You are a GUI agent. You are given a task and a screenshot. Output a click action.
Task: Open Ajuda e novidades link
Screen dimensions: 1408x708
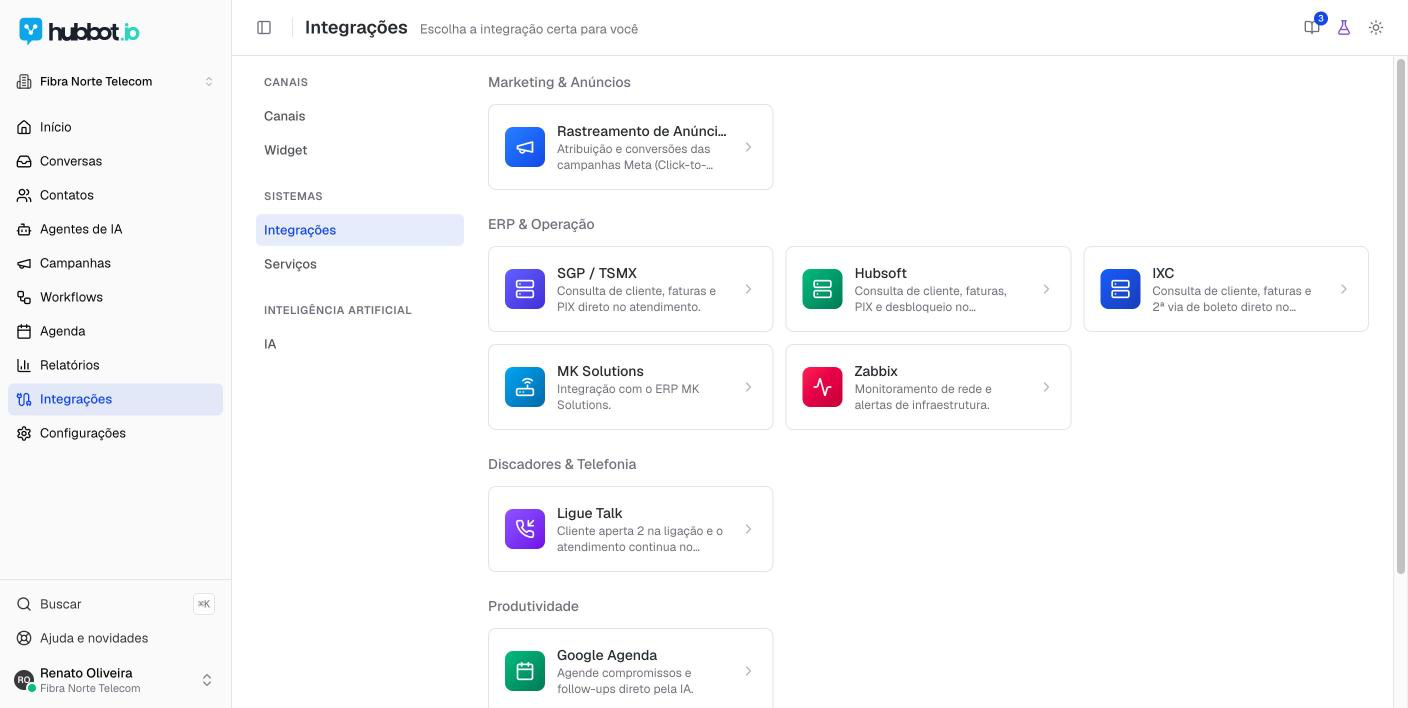pyautogui.click(x=115, y=638)
